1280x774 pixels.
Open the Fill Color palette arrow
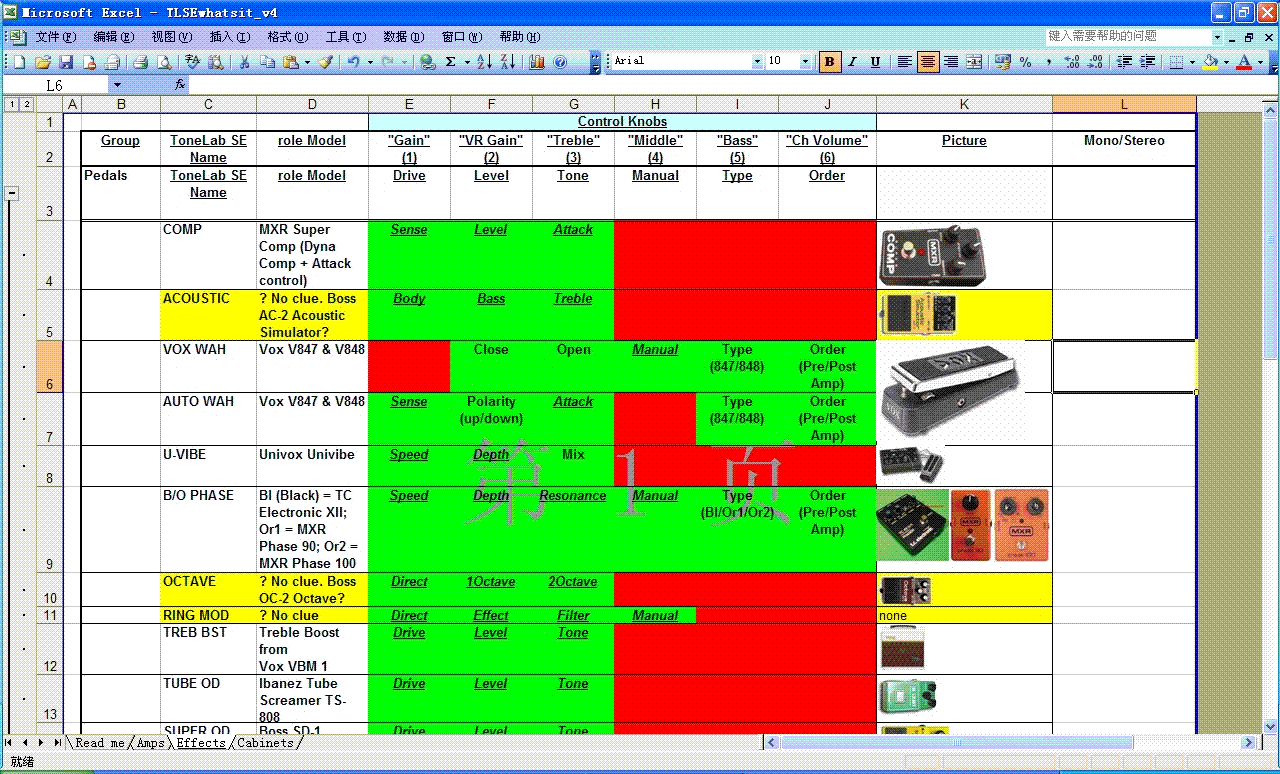pos(1227,62)
